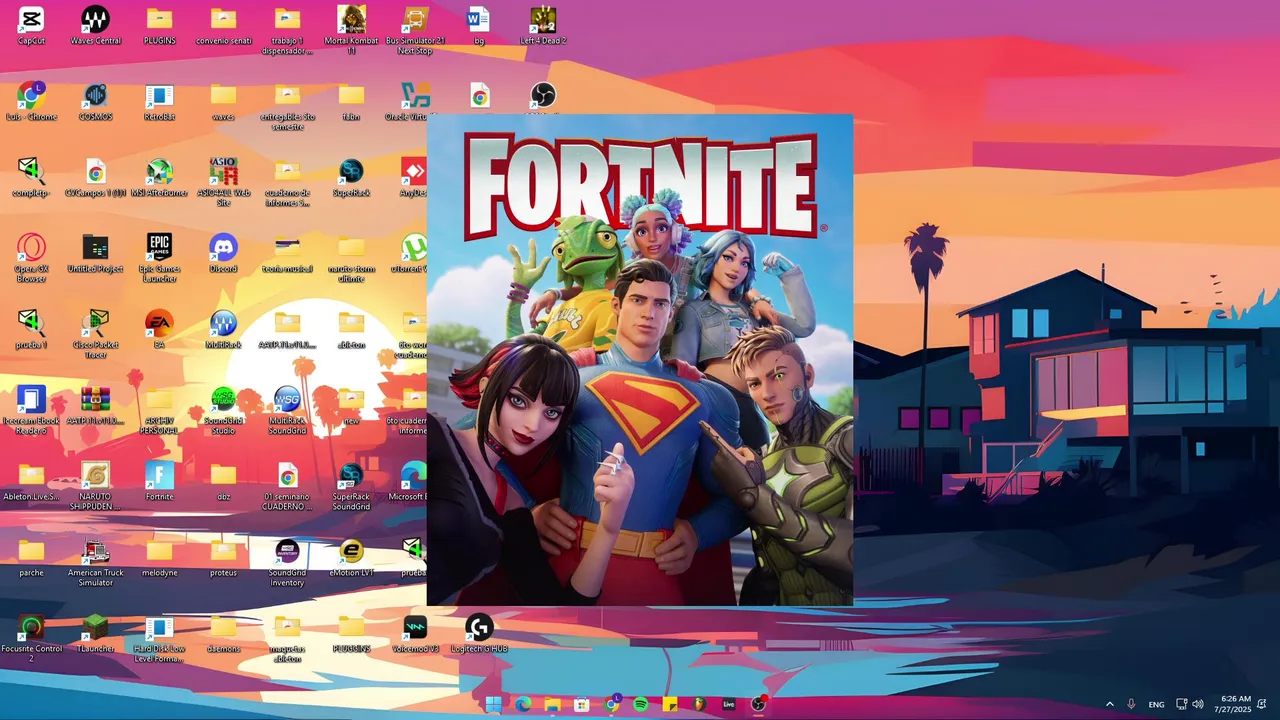1280x720 pixels.
Task: Select the Mortal Kombat 11 shortcut
Action: [x=351, y=30]
